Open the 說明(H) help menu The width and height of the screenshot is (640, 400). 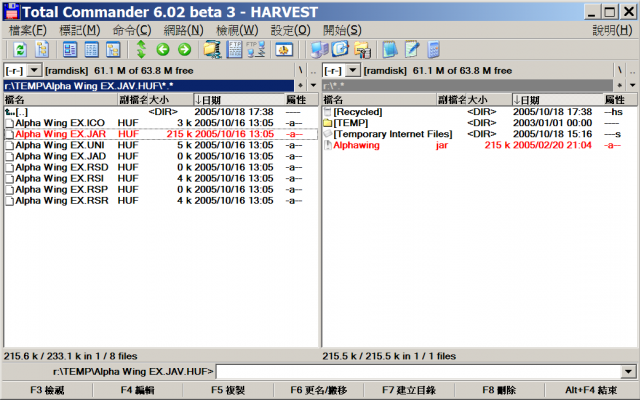612,30
